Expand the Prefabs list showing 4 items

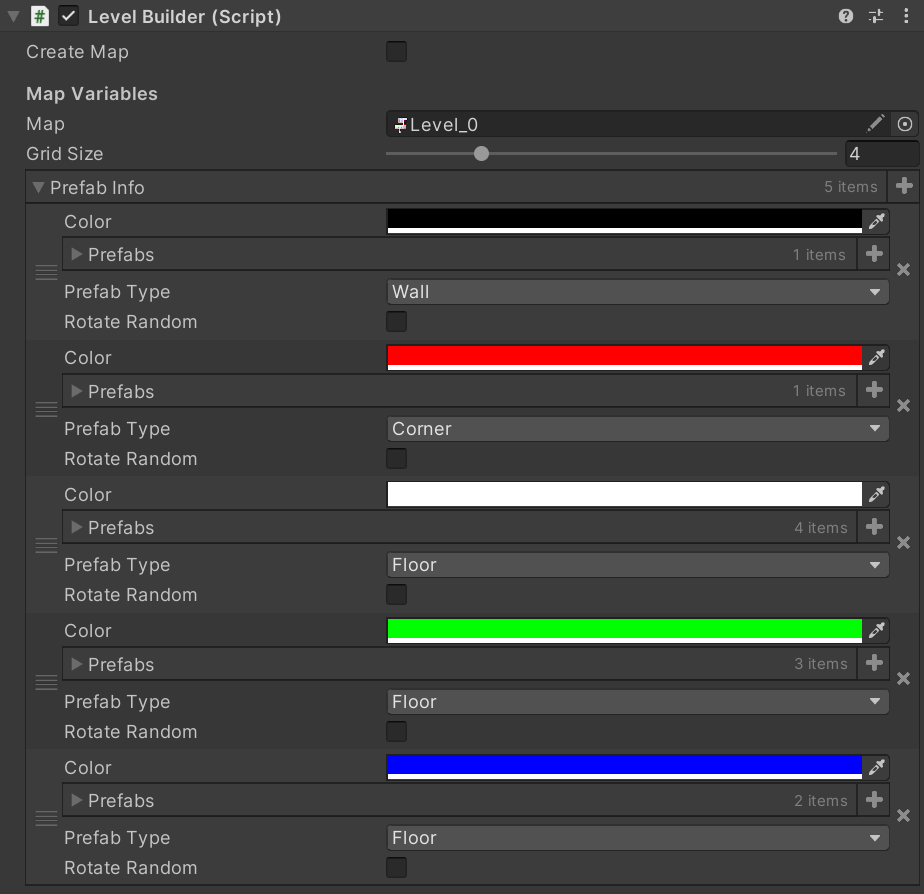click(76, 527)
